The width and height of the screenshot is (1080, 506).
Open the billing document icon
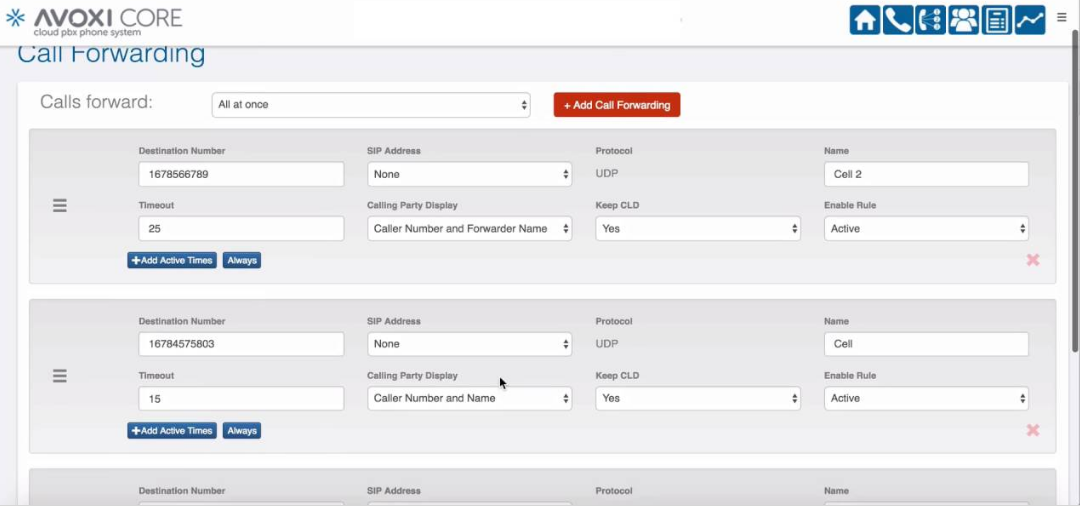tap(996, 20)
